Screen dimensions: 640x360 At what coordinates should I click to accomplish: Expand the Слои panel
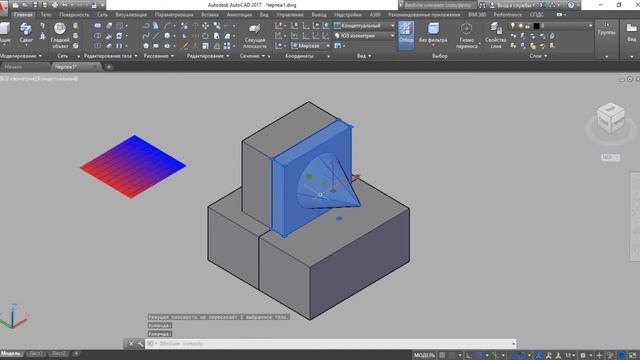(x=538, y=56)
